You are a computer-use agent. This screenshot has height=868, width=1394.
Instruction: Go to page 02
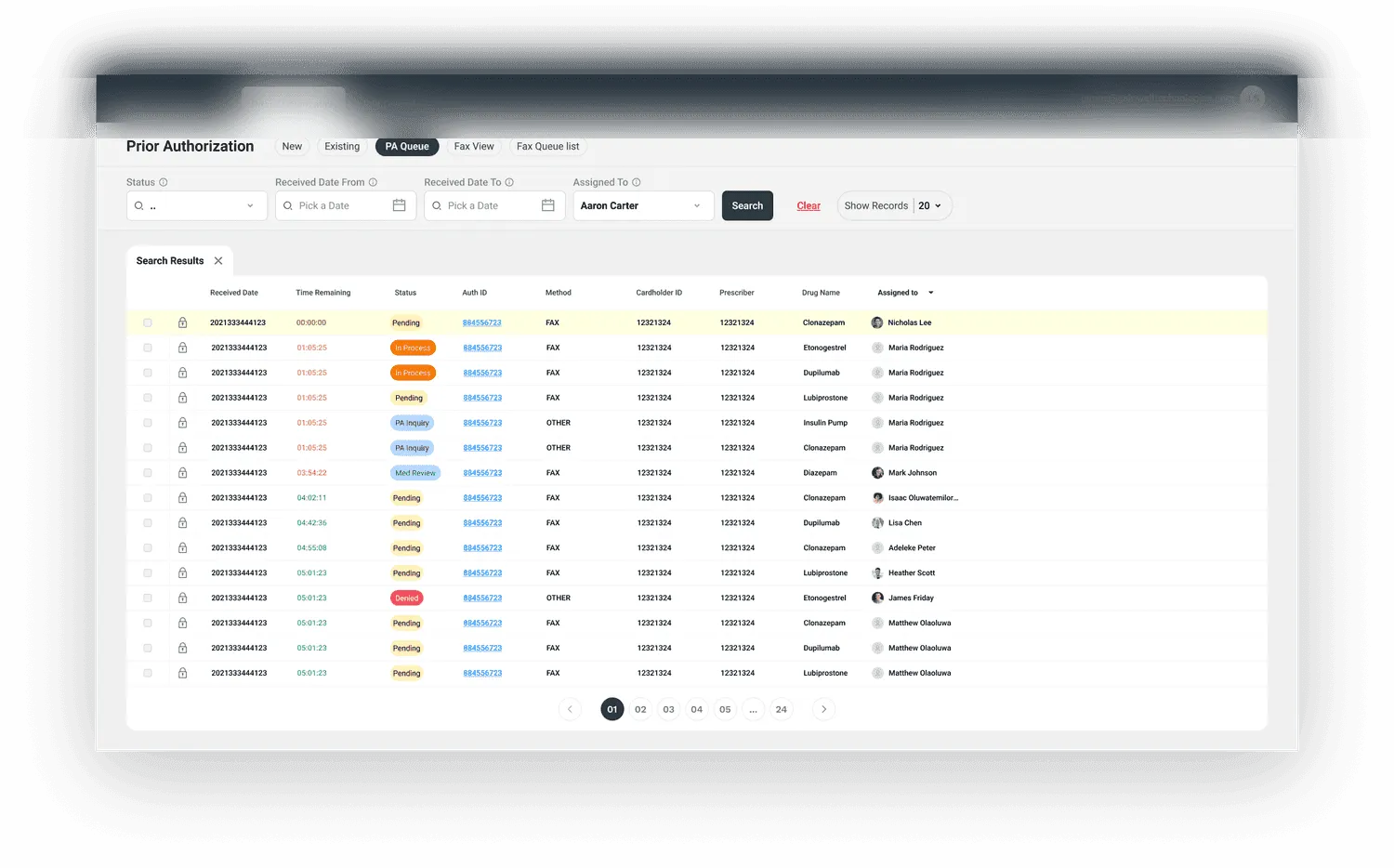[x=640, y=709]
